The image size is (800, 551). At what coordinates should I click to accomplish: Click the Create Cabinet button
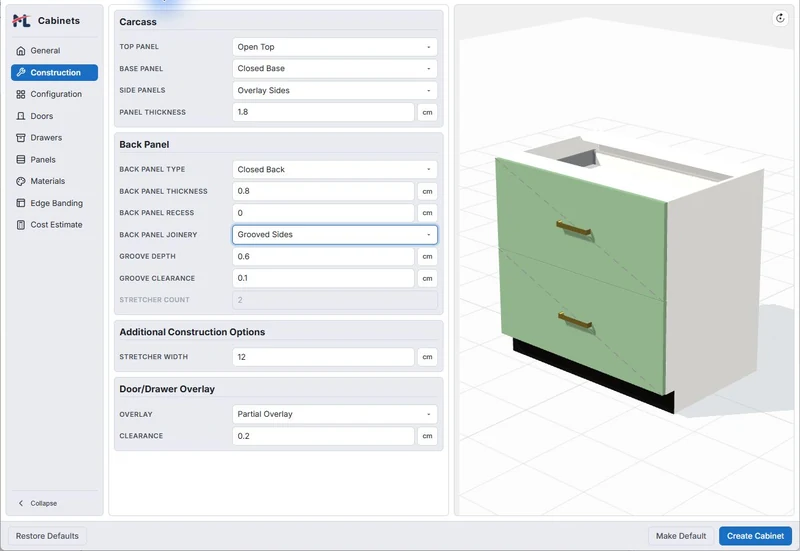[x=756, y=536]
